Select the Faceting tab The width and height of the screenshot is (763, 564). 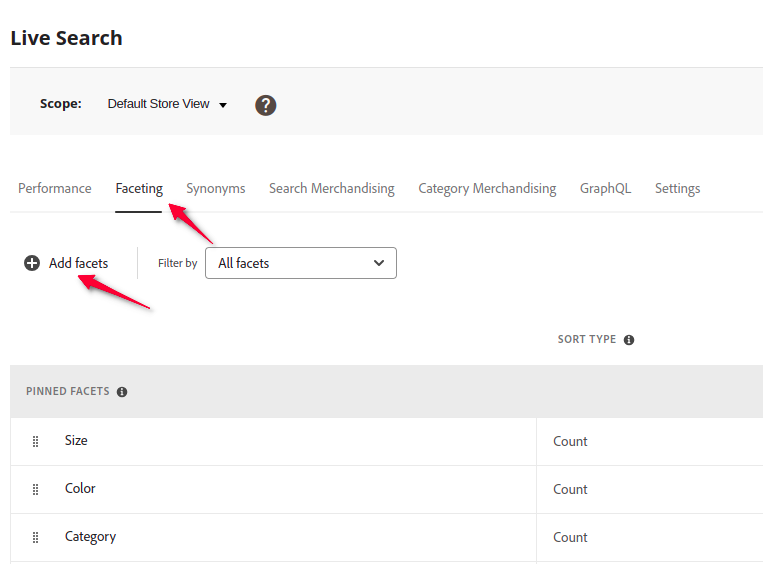(139, 189)
